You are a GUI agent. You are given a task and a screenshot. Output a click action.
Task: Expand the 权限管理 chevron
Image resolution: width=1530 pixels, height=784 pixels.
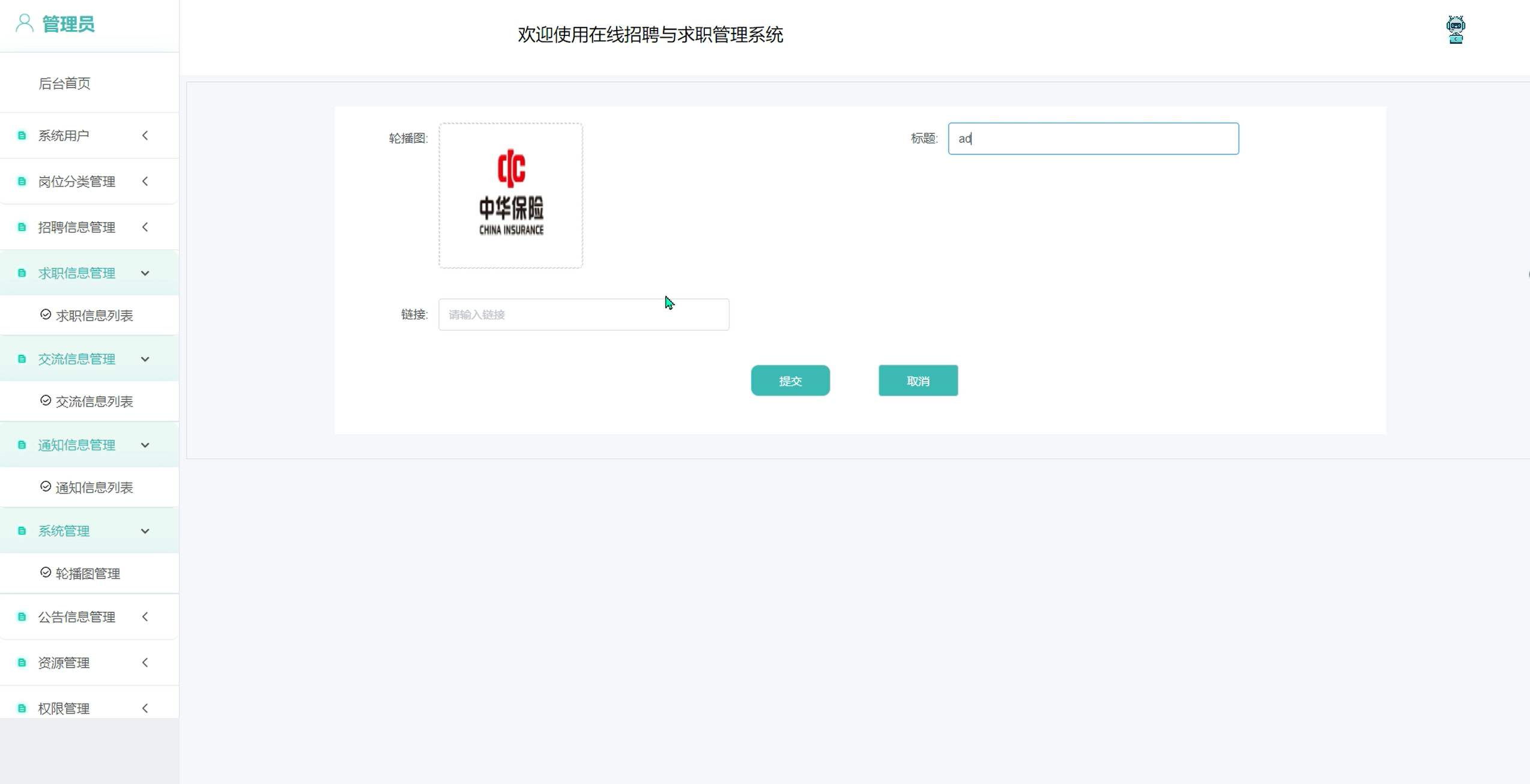pyautogui.click(x=145, y=708)
